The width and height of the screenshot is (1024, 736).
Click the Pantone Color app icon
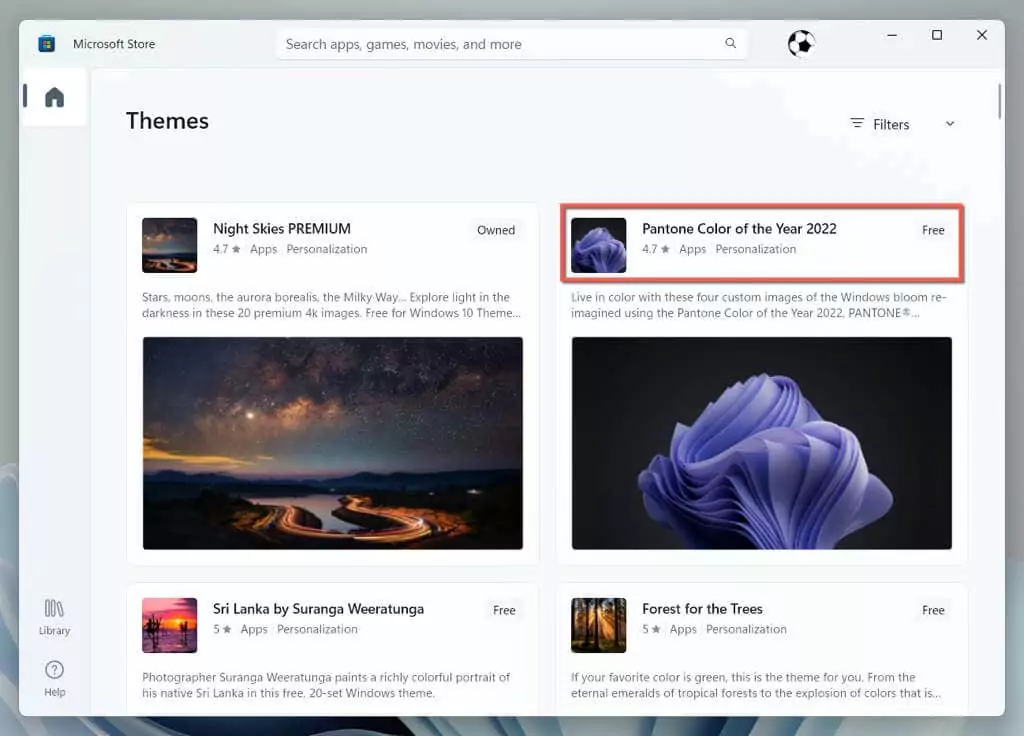598,245
